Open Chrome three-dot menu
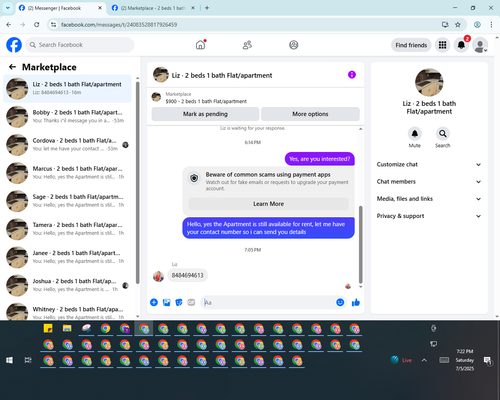Viewport: 500px width, 400px height. (x=491, y=24)
